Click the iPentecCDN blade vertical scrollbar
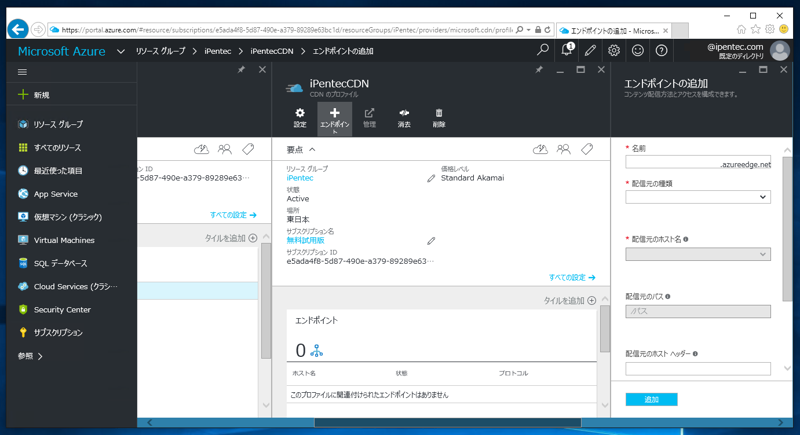The height and width of the screenshot is (435, 800). [x=605, y=329]
